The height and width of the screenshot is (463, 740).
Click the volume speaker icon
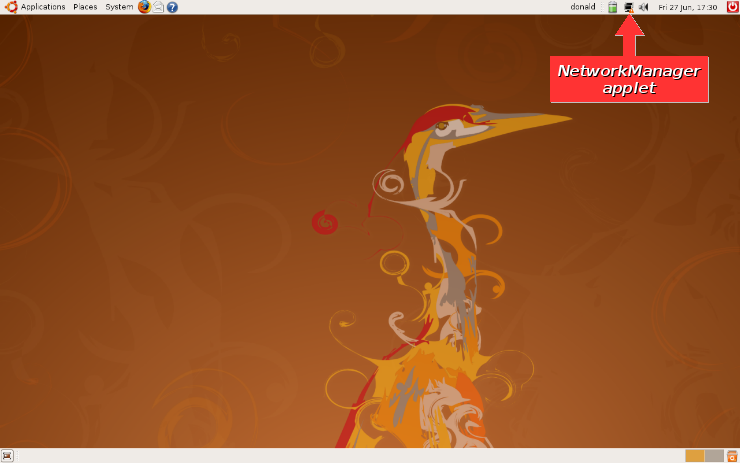pos(644,7)
